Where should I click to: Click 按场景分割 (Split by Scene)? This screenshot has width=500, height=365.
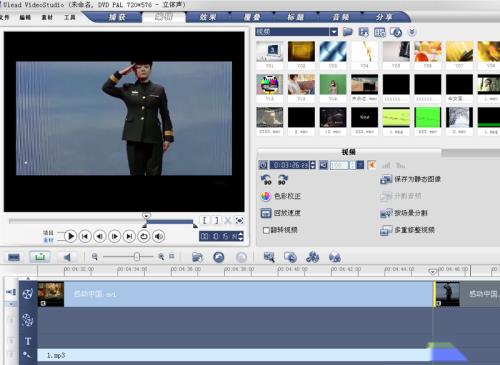pos(404,213)
